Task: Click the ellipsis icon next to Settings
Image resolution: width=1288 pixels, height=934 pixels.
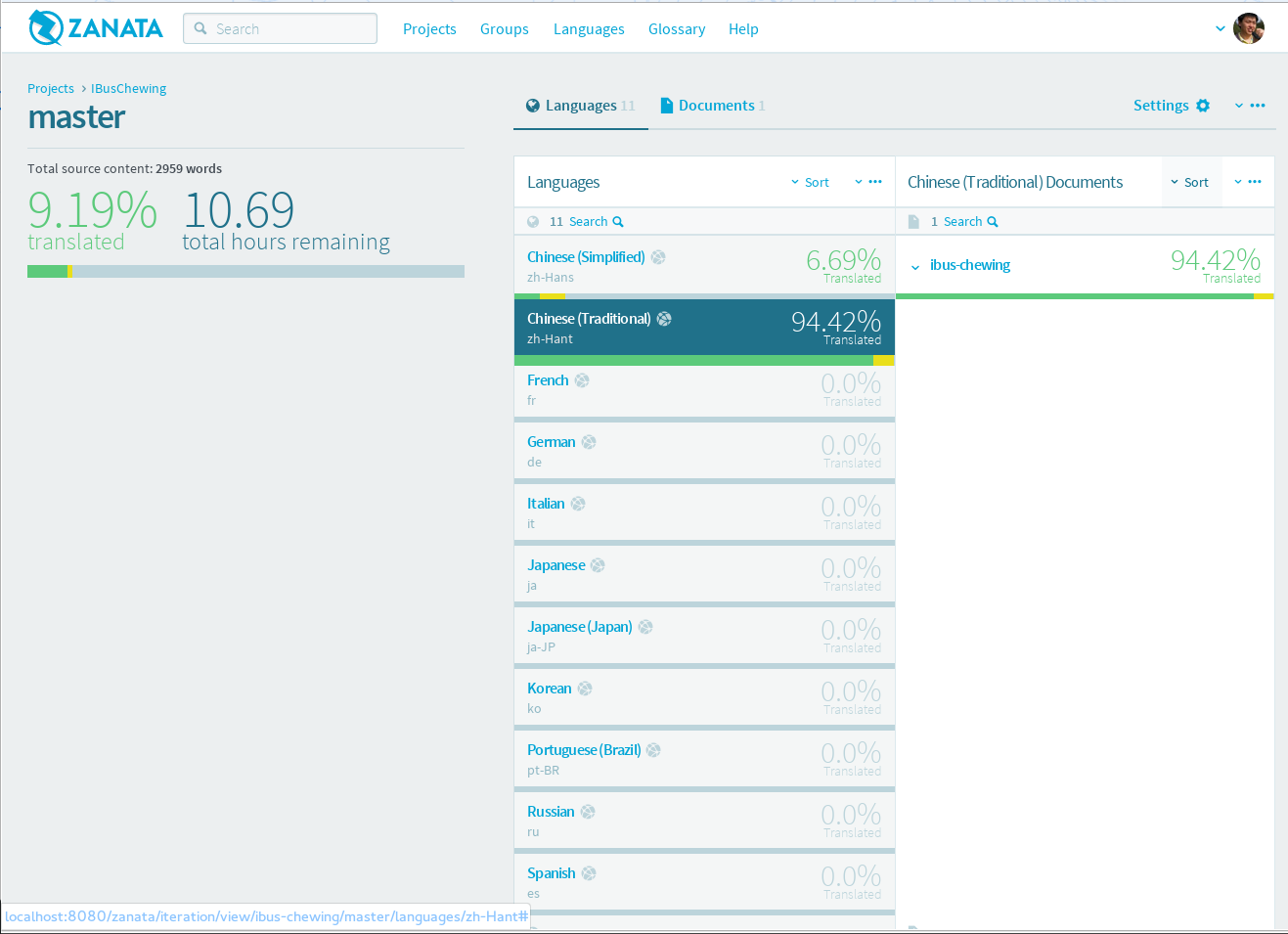Action: point(1258,105)
